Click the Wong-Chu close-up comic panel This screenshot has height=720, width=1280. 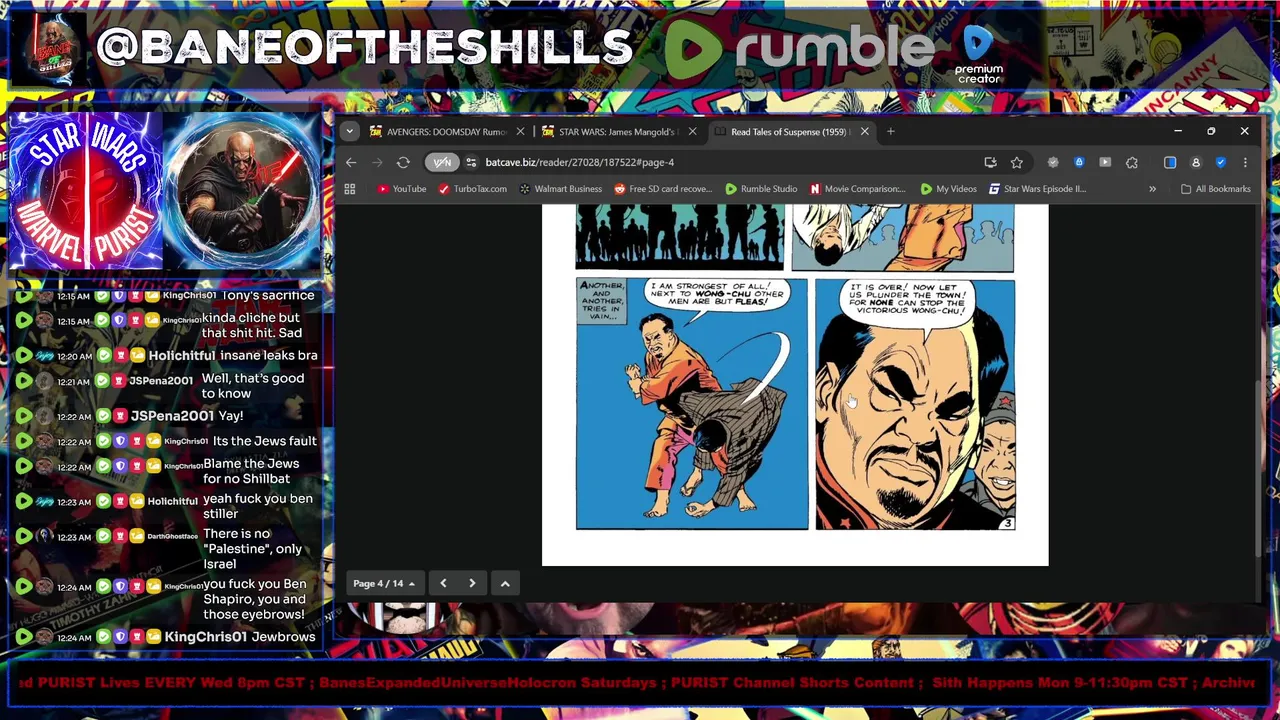pyautogui.click(x=915, y=404)
